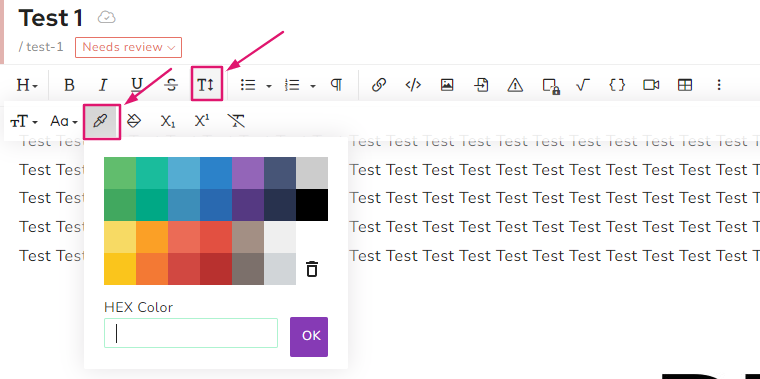Open the font size dropdown
This screenshot has width=760, height=379.
click(24, 121)
